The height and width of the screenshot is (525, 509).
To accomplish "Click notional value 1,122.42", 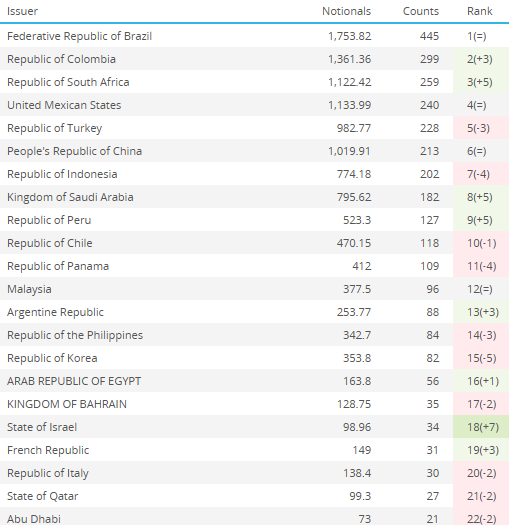I will click(x=350, y=82).
